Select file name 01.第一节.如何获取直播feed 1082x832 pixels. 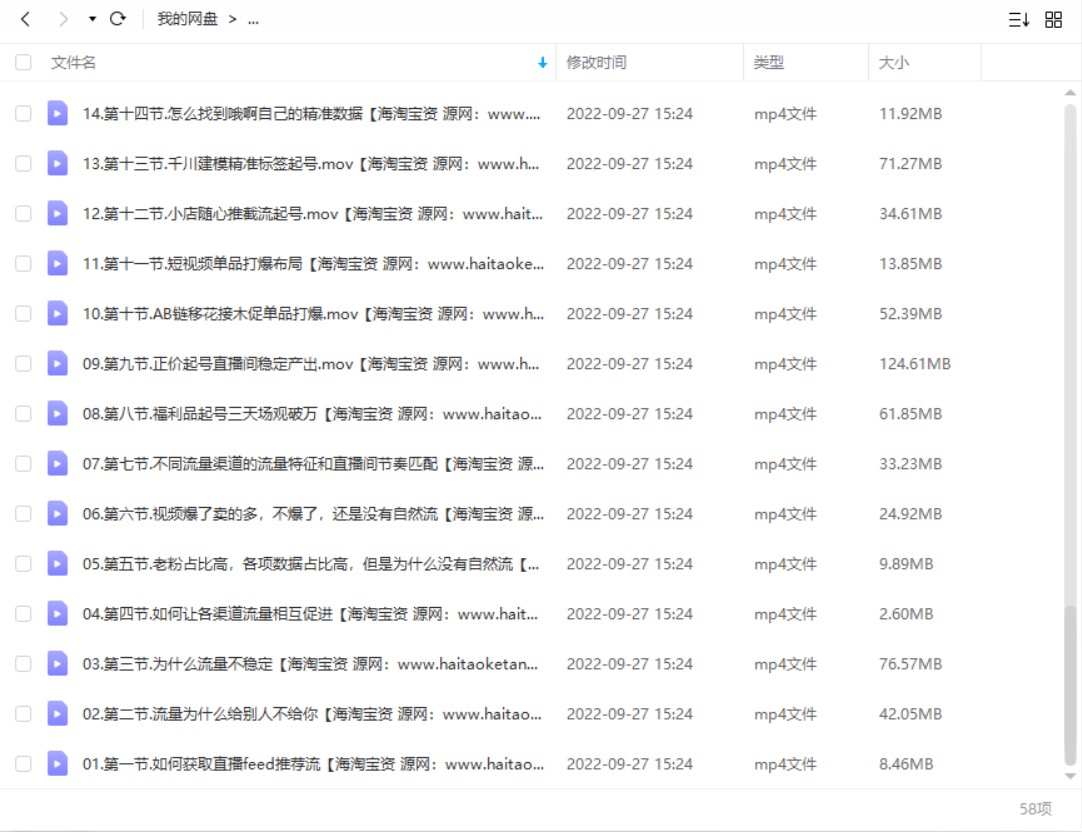(x=313, y=764)
